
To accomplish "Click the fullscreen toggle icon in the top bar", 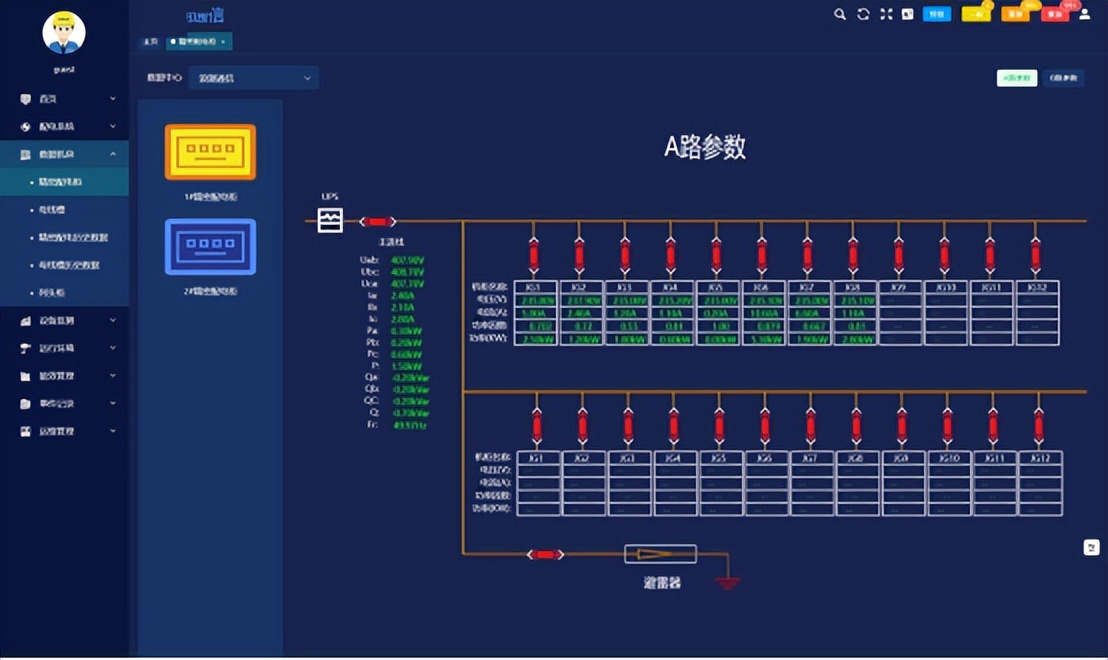I will pos(885,14).
